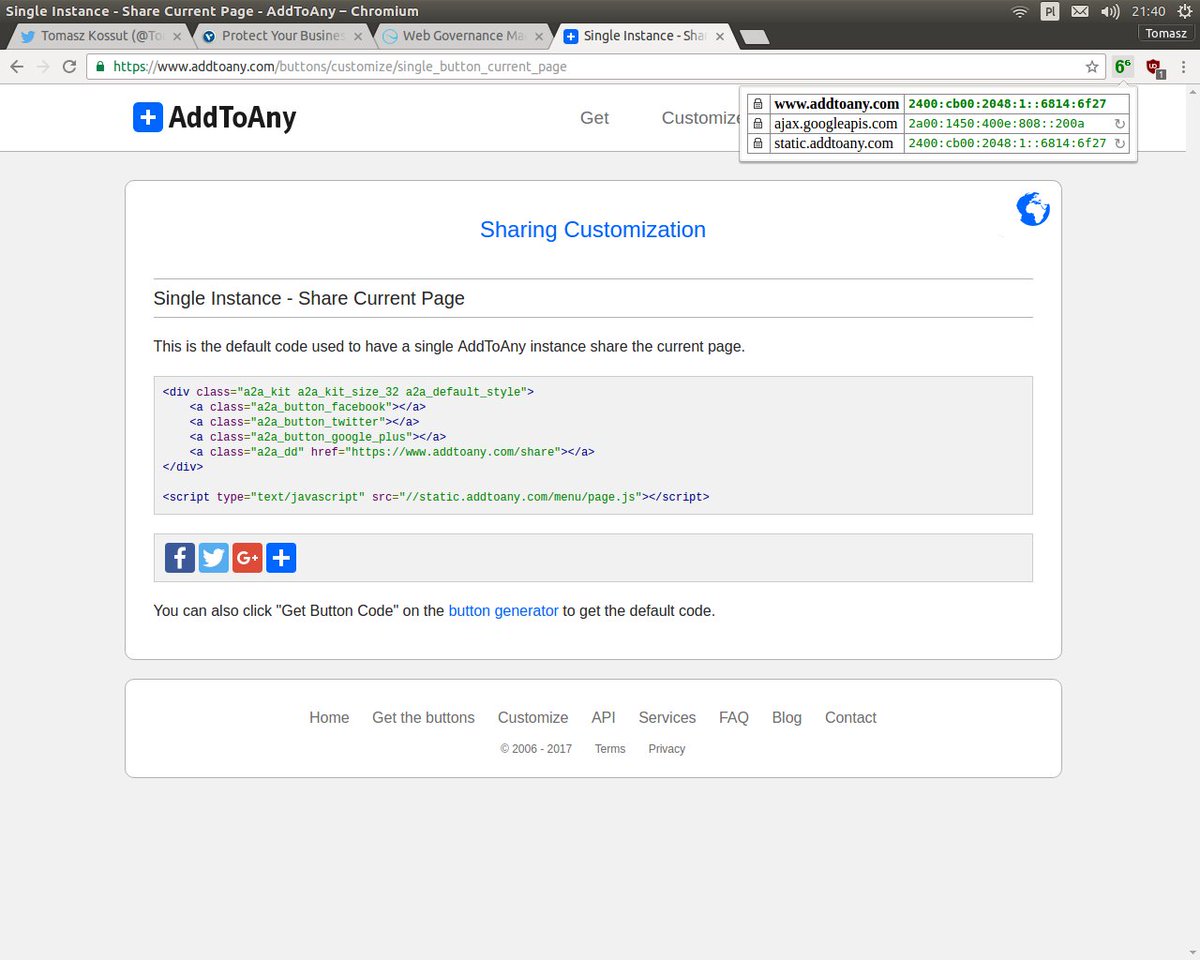Click the green padlock secure icon
Image resolution: width=1200 pixels, height=960 pixels.
point(100,67)
